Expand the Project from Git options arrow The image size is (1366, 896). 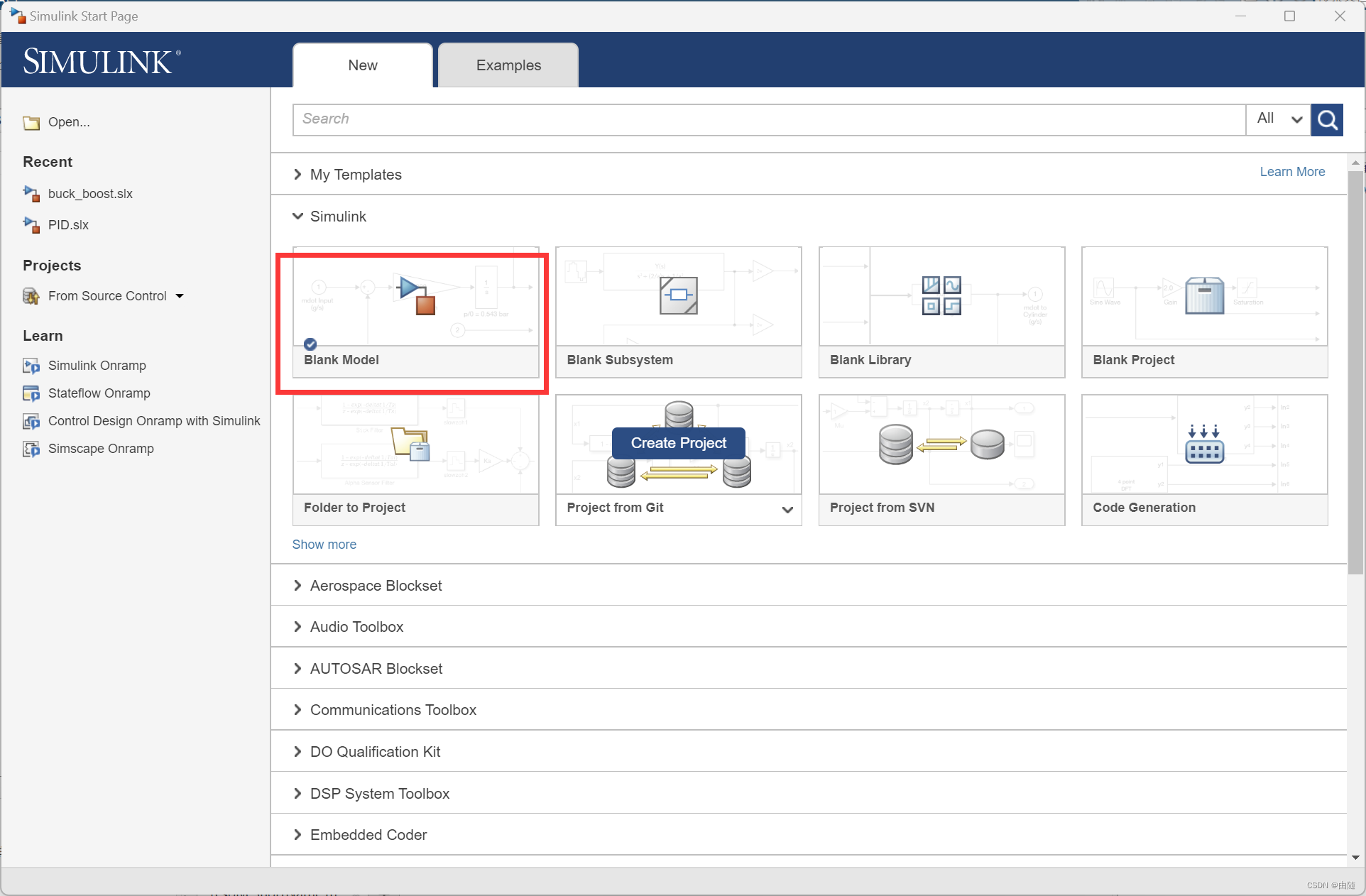click(x=787, y=509)
